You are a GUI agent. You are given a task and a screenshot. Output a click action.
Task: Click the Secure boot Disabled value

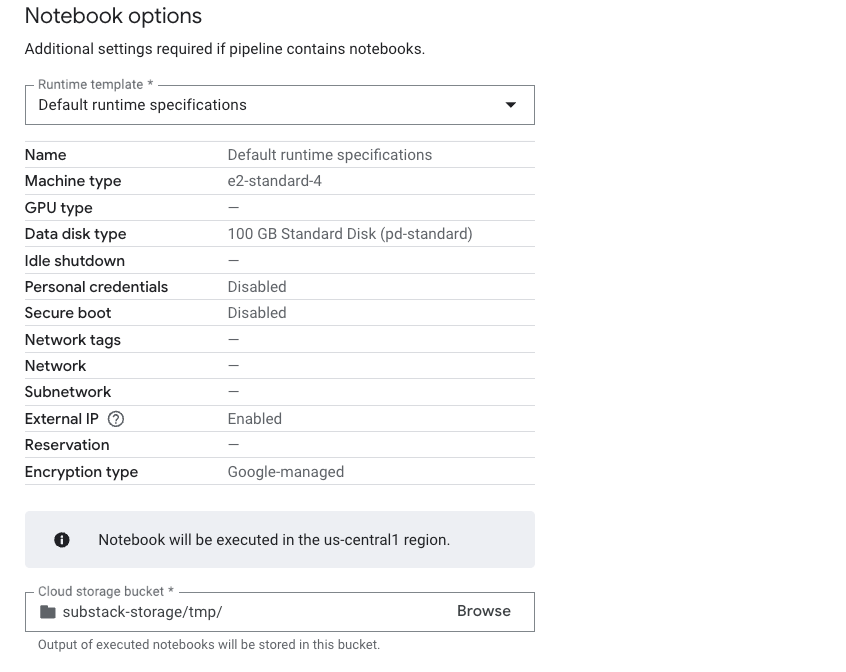click(257, 313)
